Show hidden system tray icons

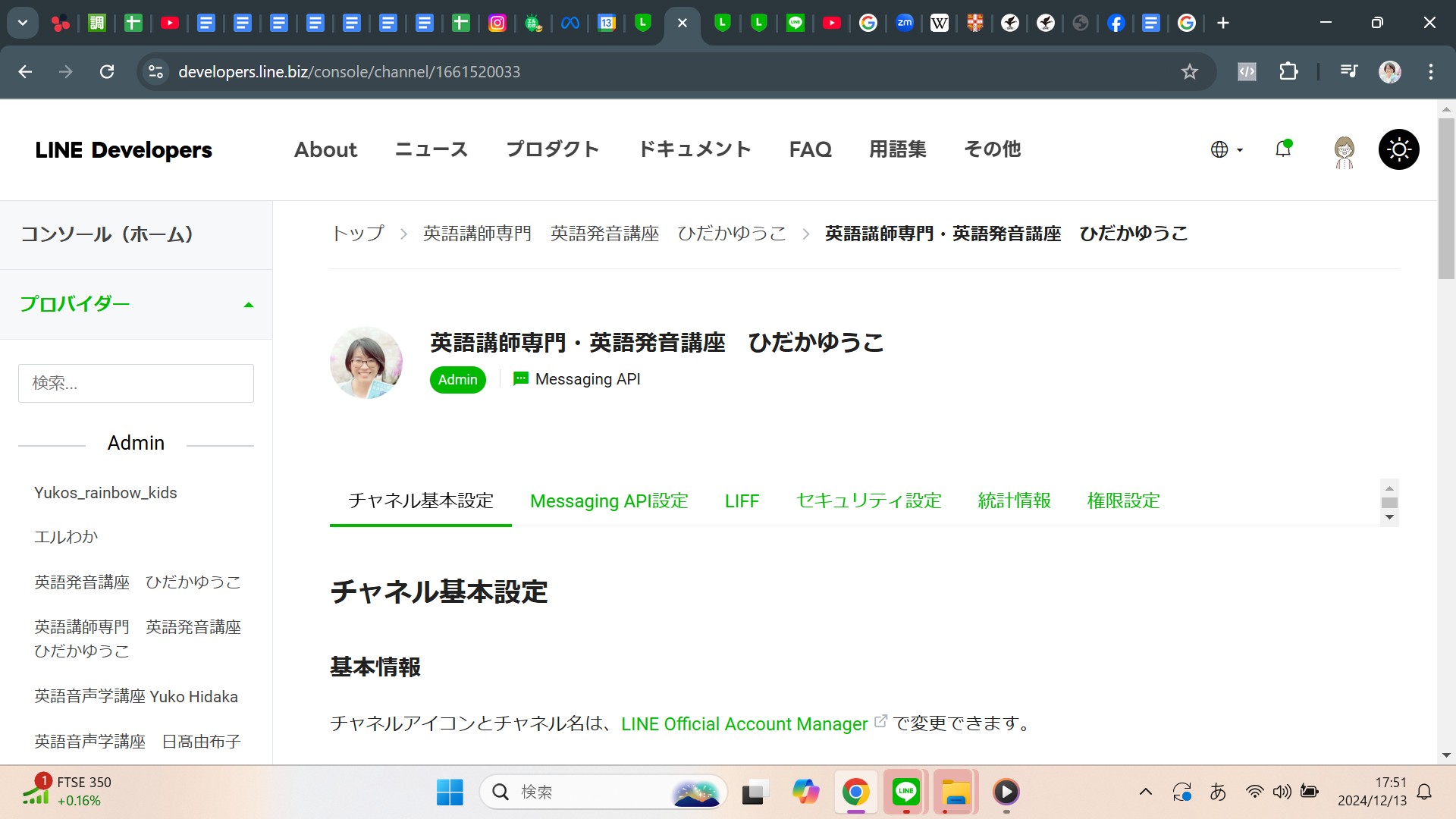[x=1146, y=792]
